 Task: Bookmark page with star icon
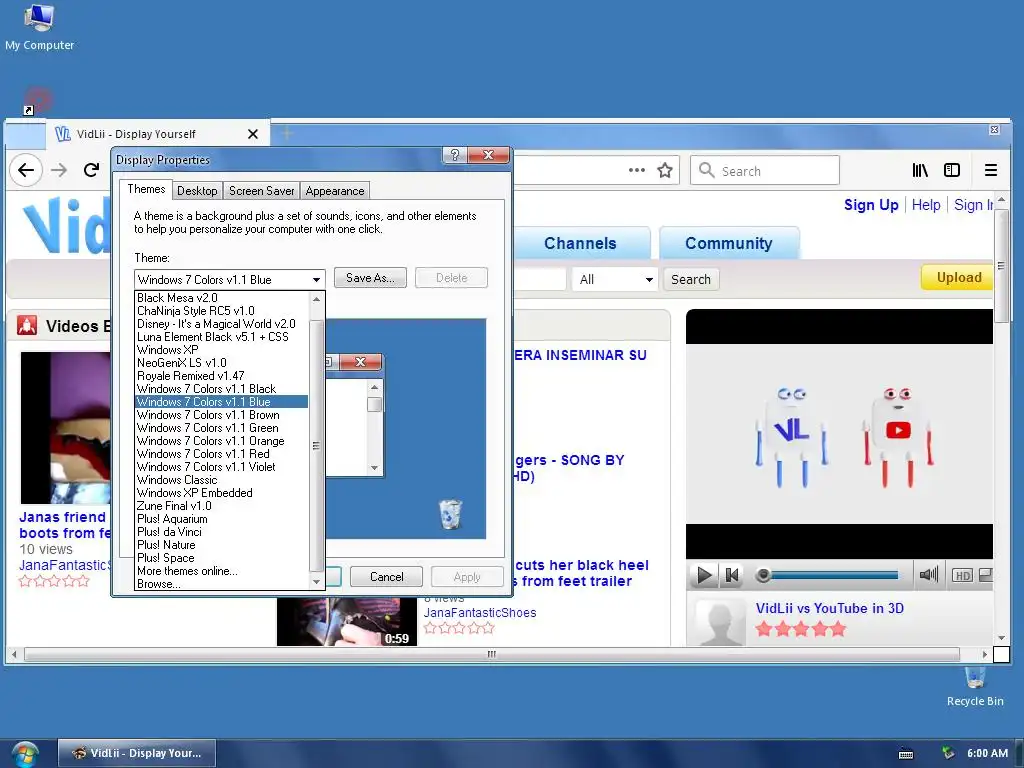pyautogui.click(x=665, y=170)
